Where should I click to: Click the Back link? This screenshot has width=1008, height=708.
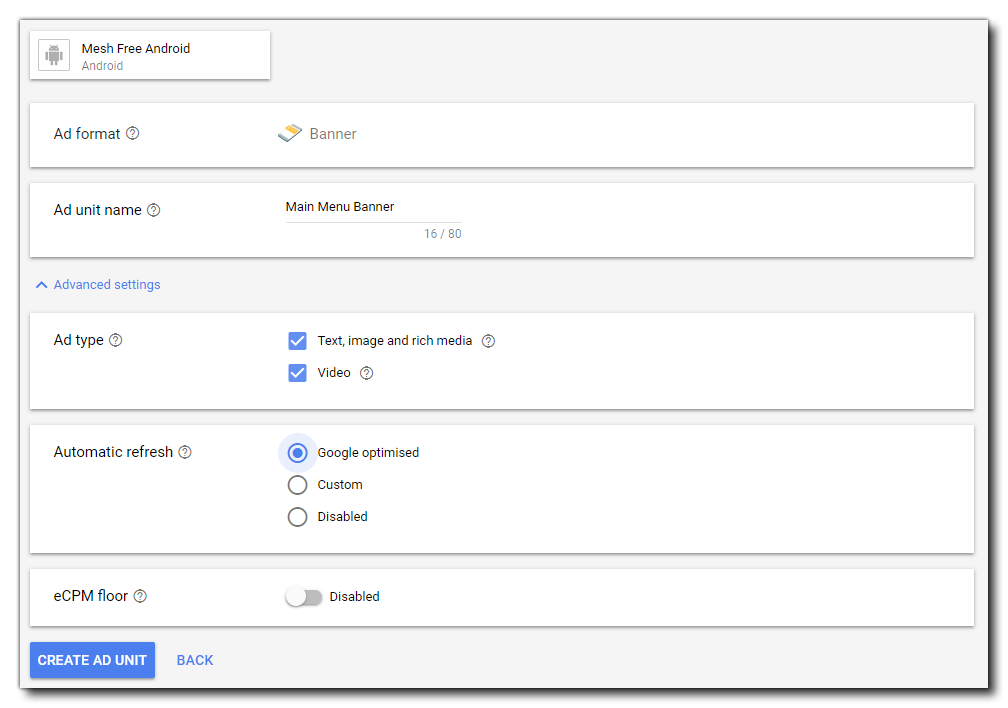coord(195,660)
